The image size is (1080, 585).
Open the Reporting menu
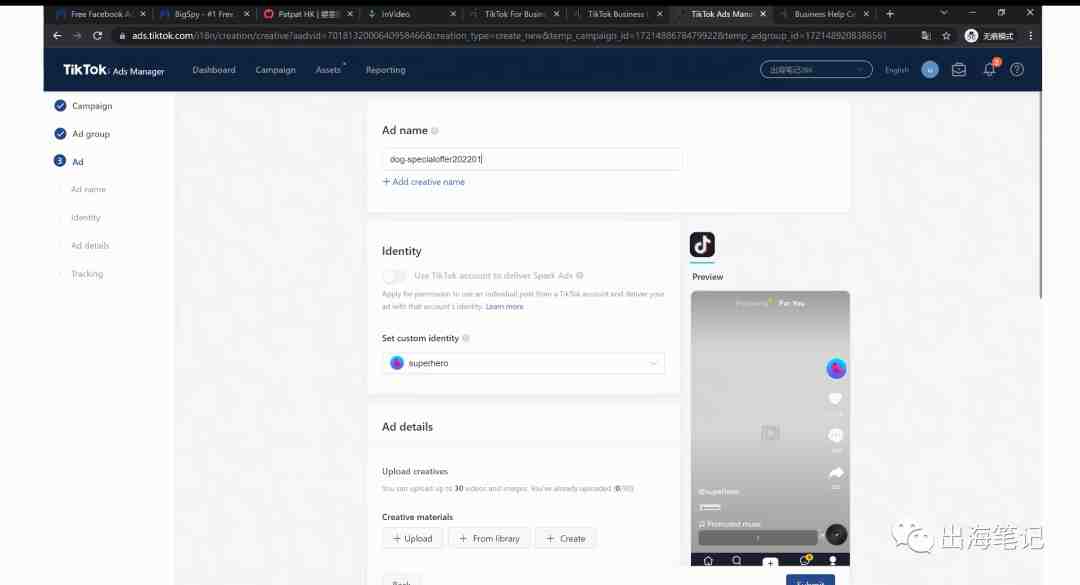(386, 70)
